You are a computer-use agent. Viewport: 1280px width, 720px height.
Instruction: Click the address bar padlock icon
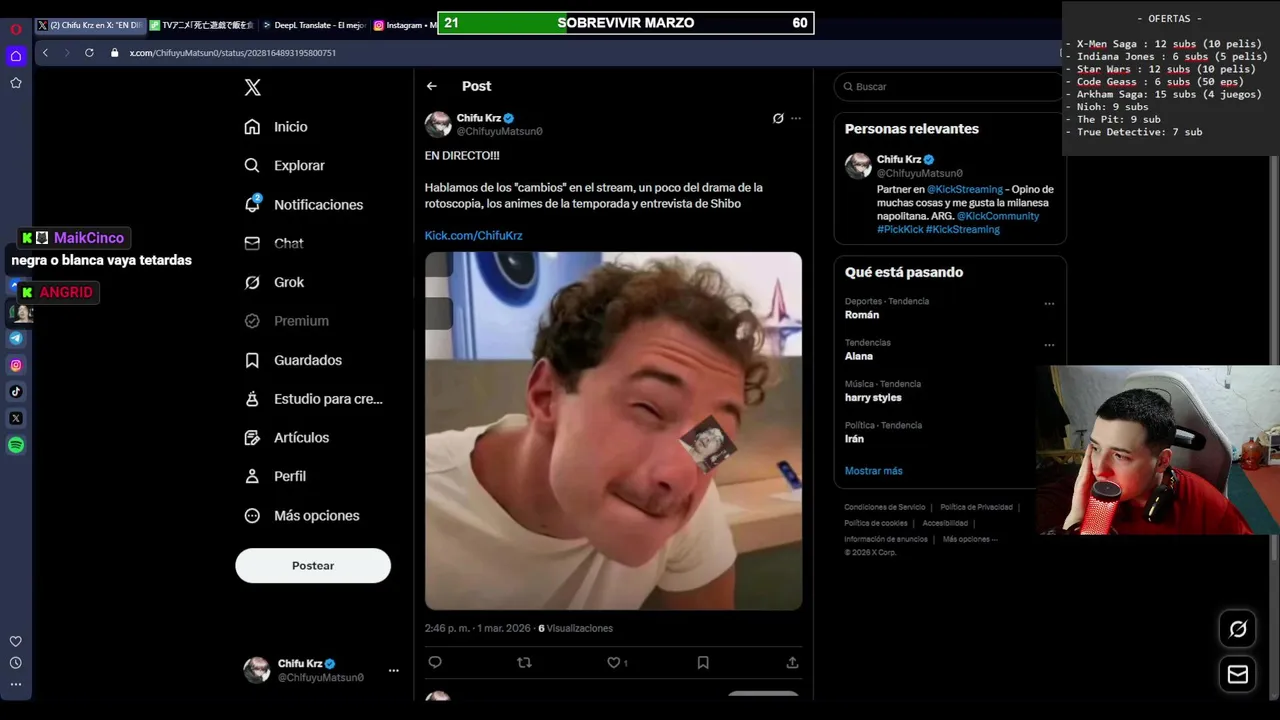[x=114, y=53]
